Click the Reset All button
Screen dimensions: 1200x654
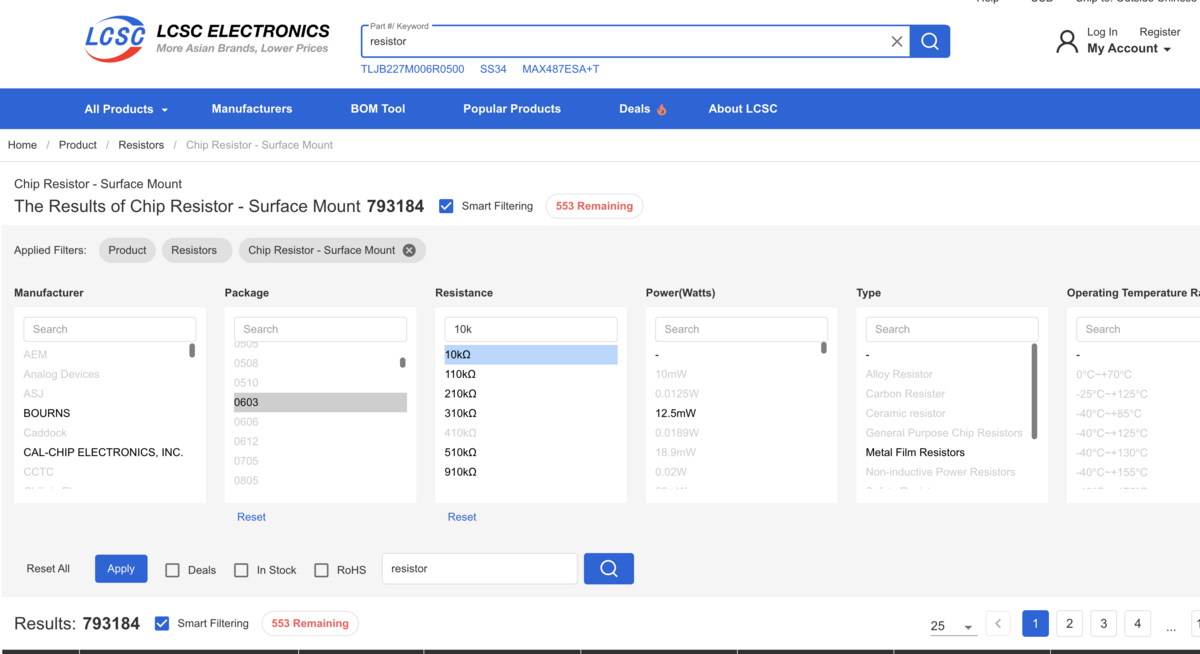pyautogui.click(x=48, y=569)
